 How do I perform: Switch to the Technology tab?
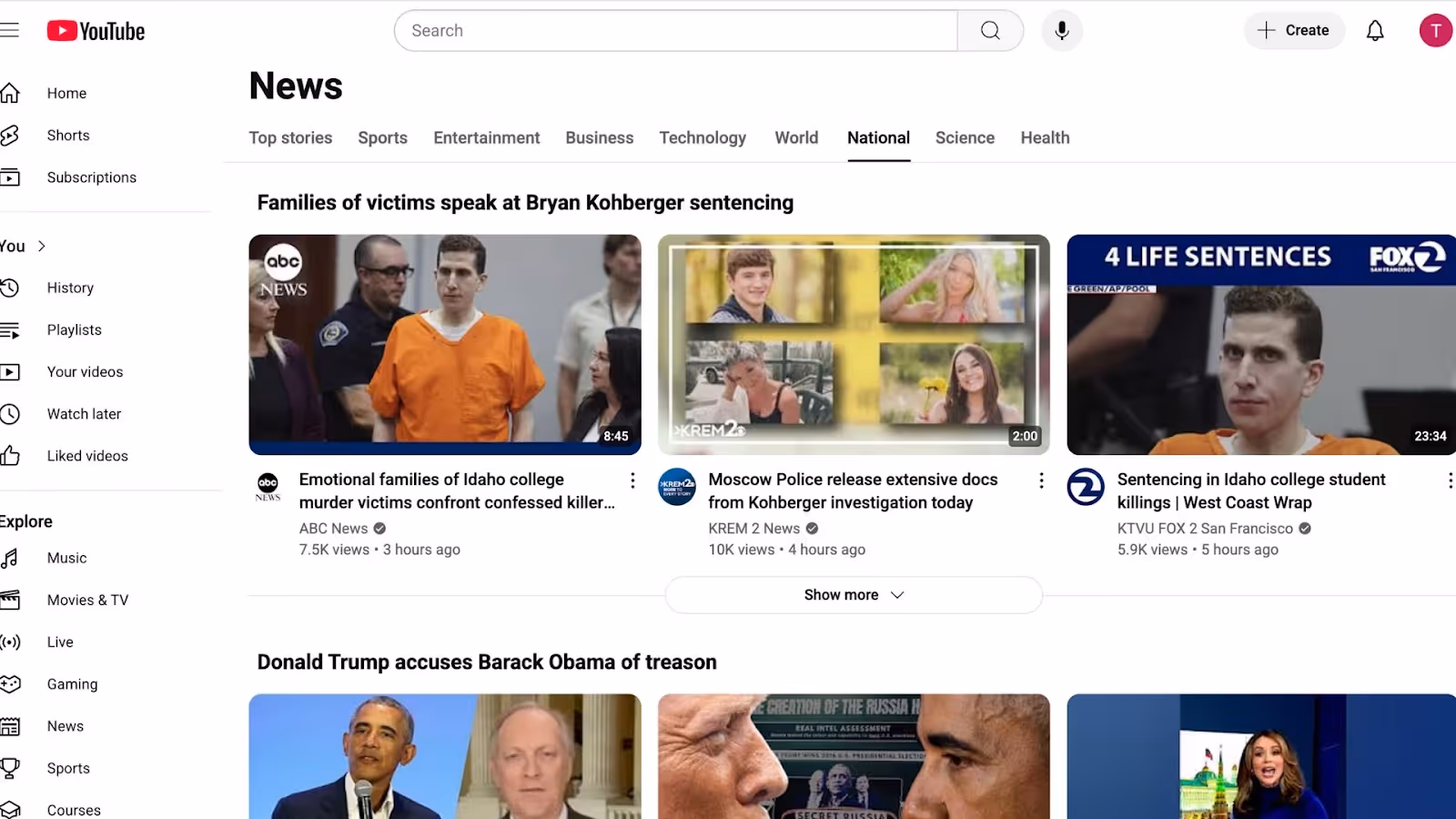(703, 138)
